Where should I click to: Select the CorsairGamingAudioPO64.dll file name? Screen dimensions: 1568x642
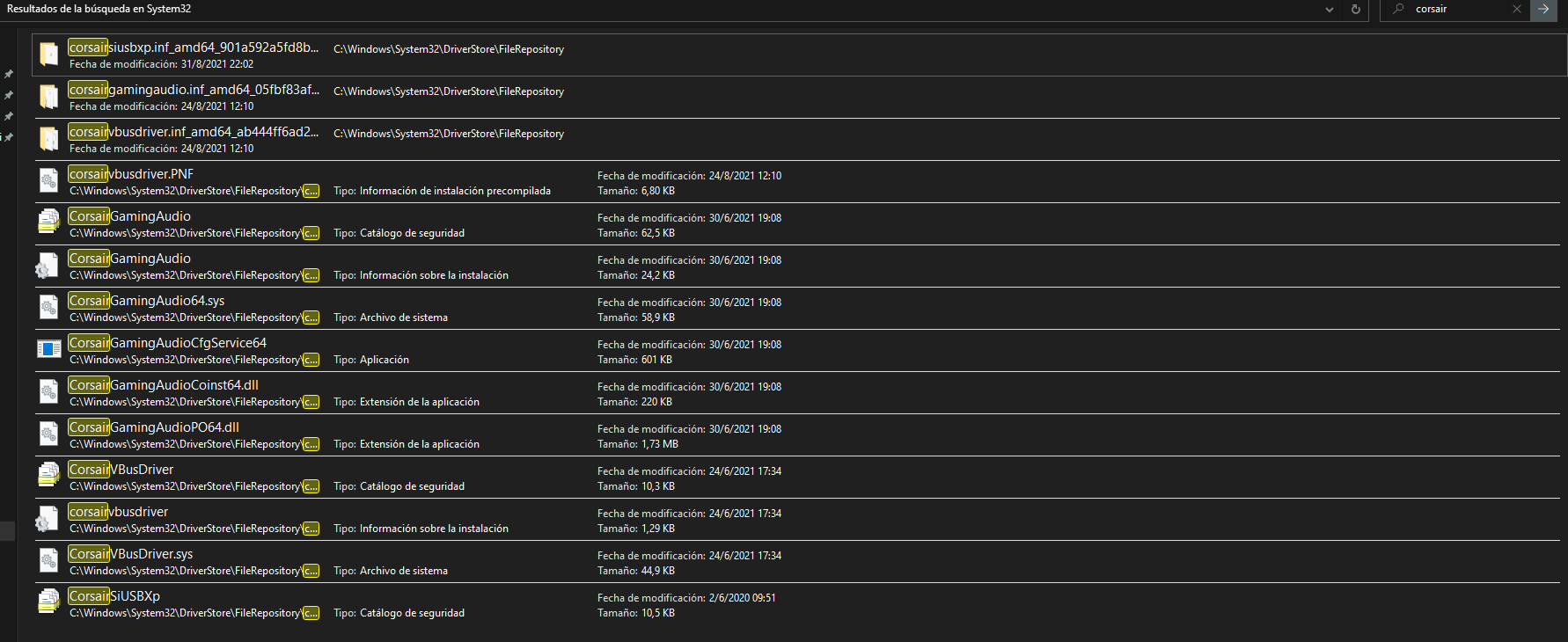click(x=154, y=427)
